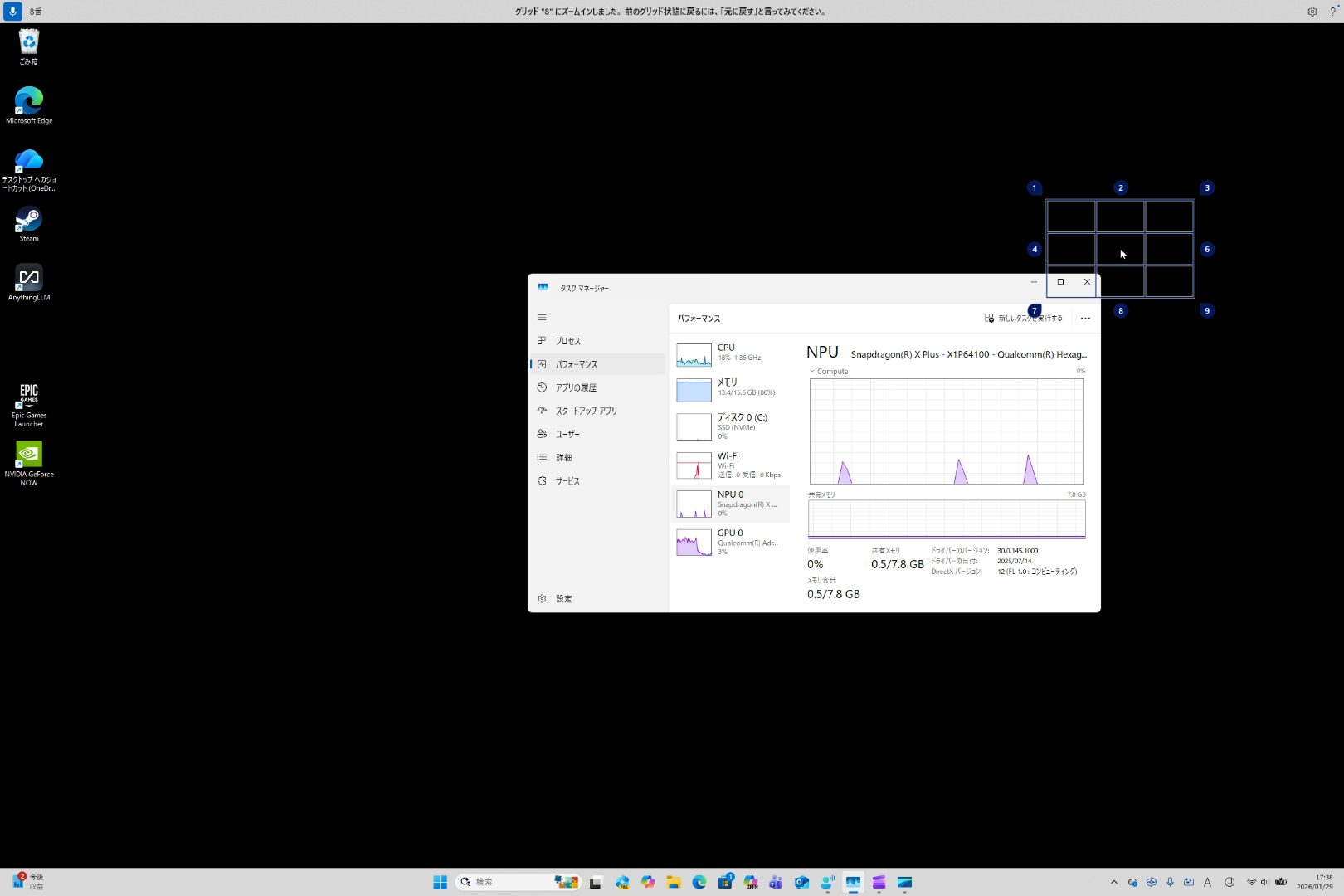1344x896 pixels.
Task: Select the NVIDIA GeForce NOW desktop icon
Action: [29, 464]
